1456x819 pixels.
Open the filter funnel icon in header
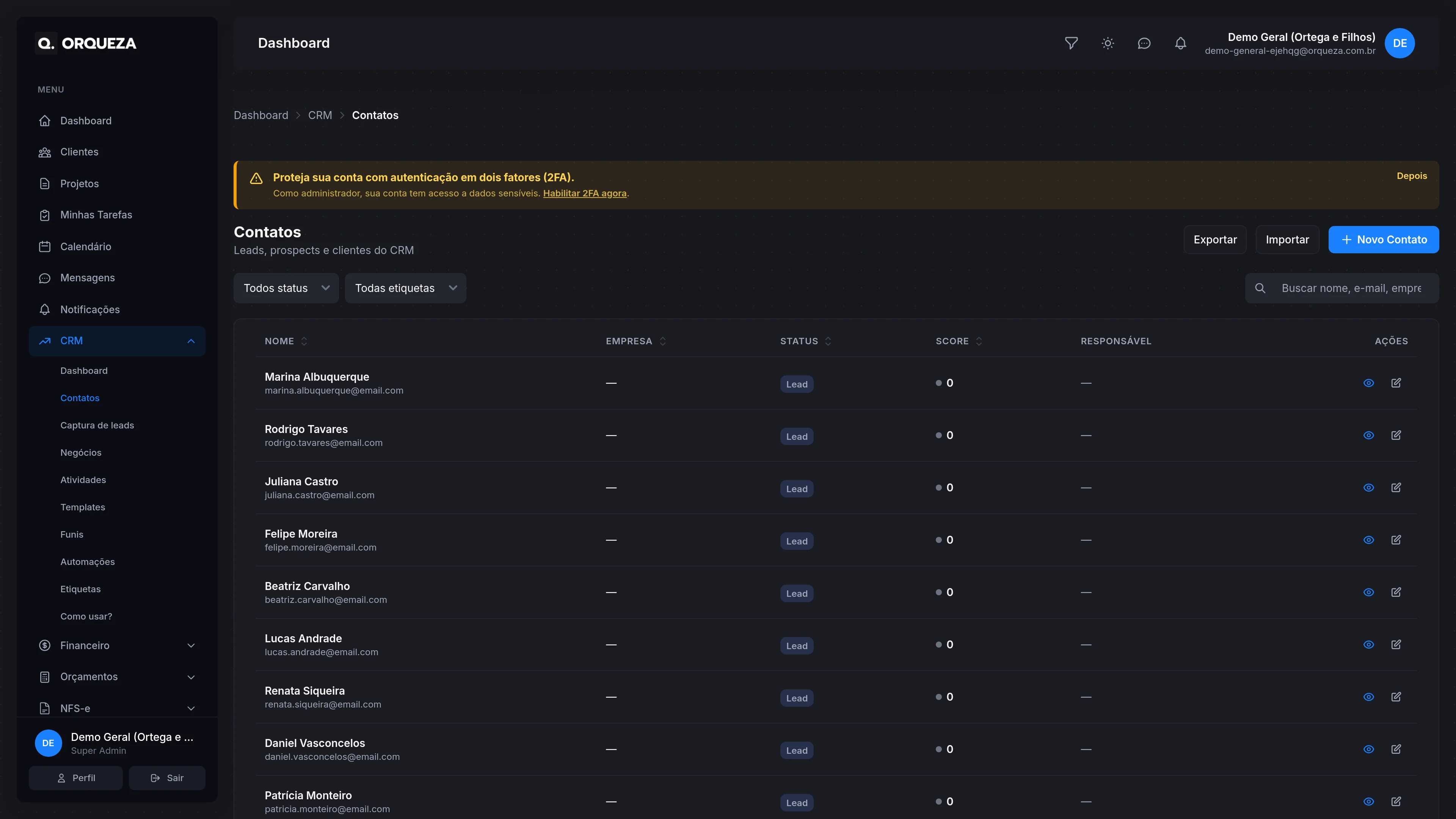click(x=1071, y=44)
